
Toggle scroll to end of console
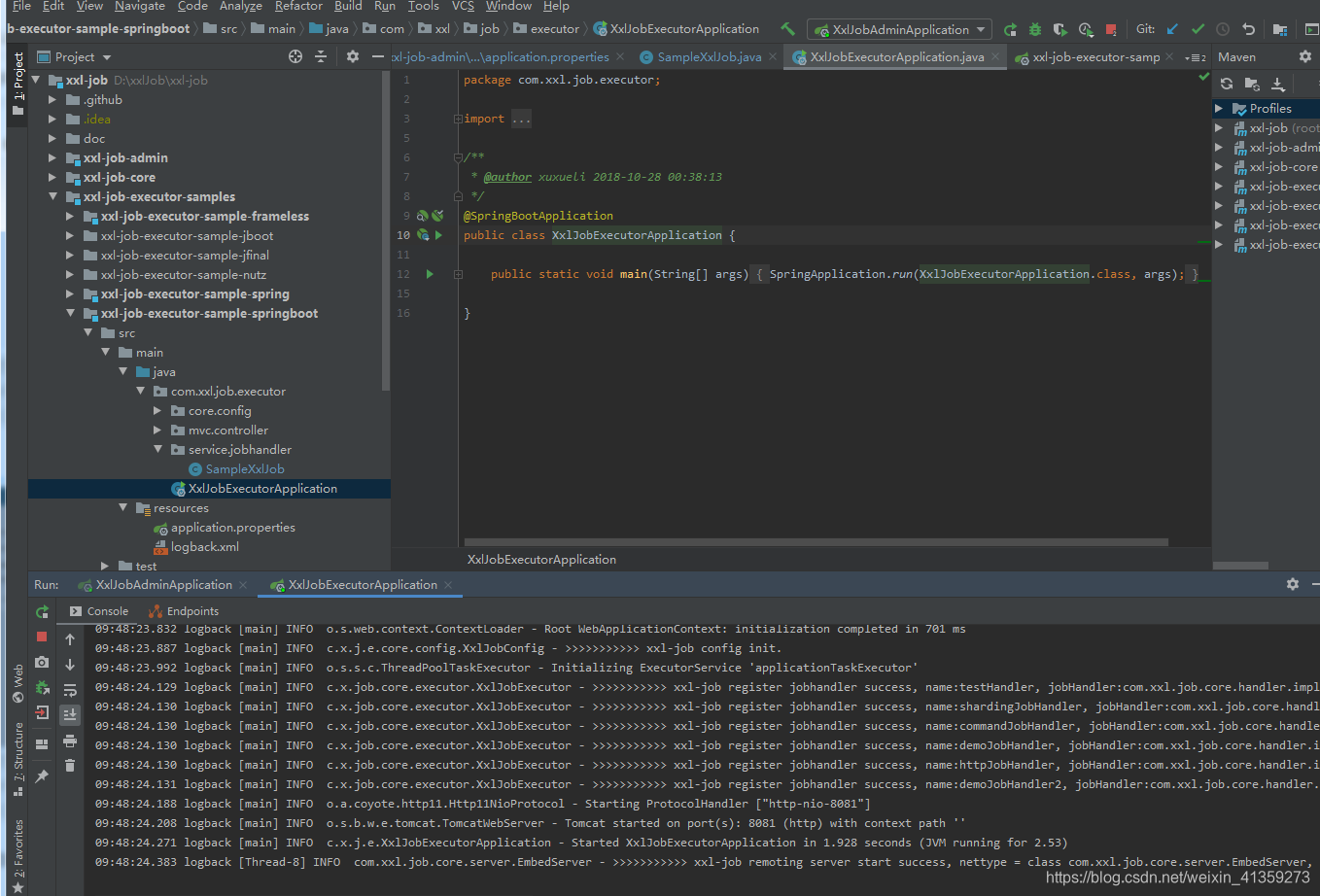coord(70,714)
